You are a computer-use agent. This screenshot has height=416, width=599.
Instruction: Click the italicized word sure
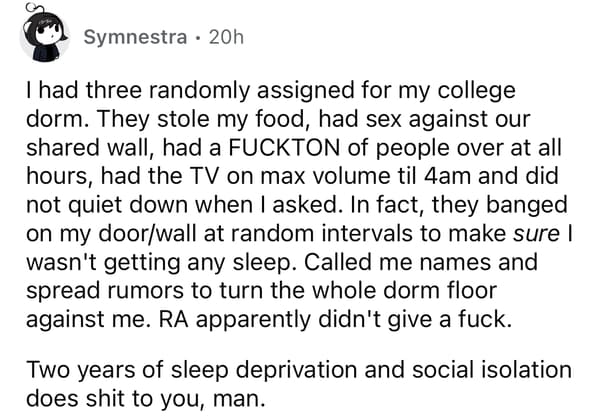point(536,233)
